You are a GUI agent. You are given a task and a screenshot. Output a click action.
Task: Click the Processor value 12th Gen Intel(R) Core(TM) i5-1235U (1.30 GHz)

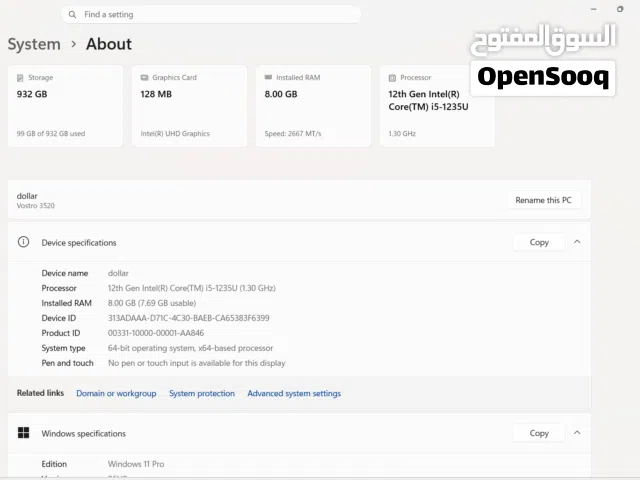pos(191,288)
